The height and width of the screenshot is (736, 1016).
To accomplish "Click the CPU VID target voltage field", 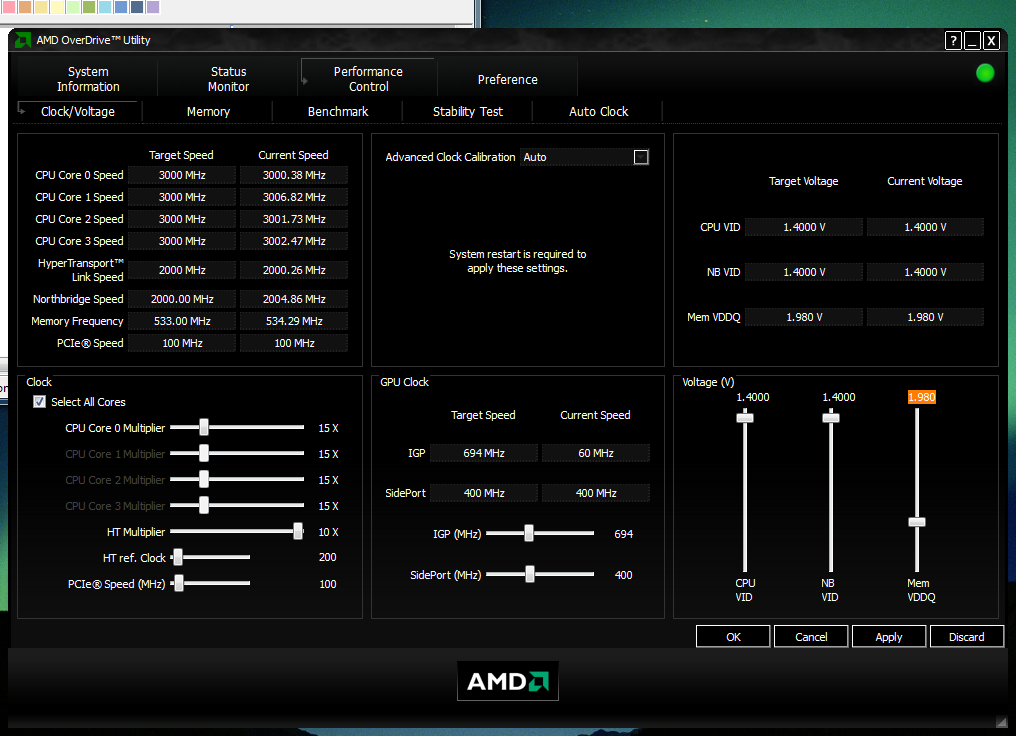I will click(804, 227).
